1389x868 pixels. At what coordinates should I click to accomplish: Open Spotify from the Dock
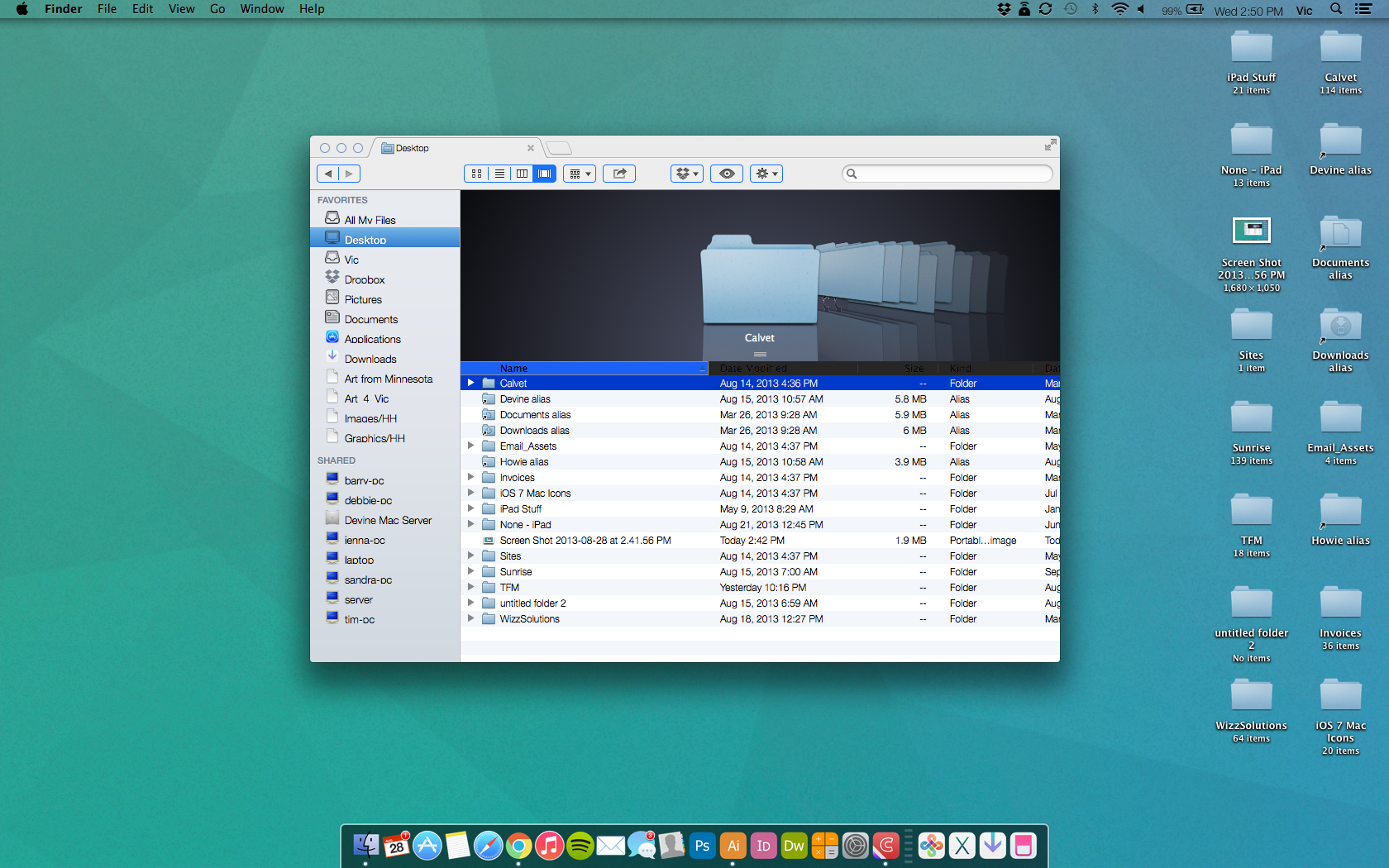click(x=580, y=846)
